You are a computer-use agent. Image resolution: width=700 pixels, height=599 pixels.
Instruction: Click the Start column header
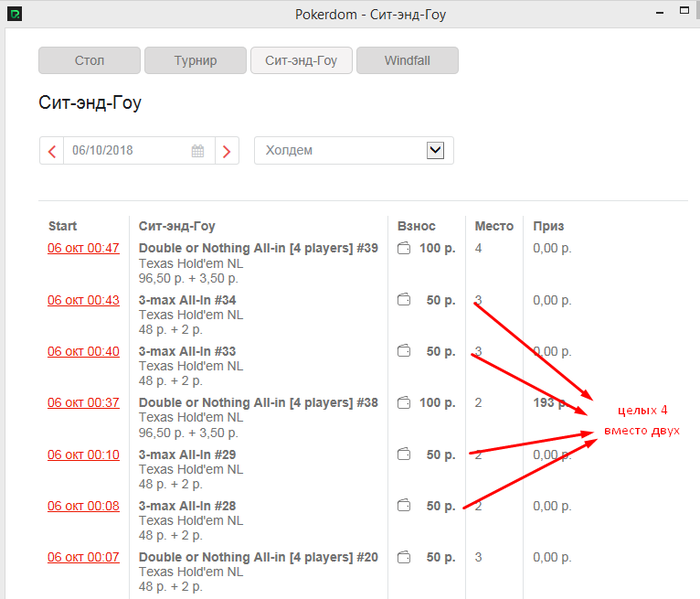(x=62, y=226)
